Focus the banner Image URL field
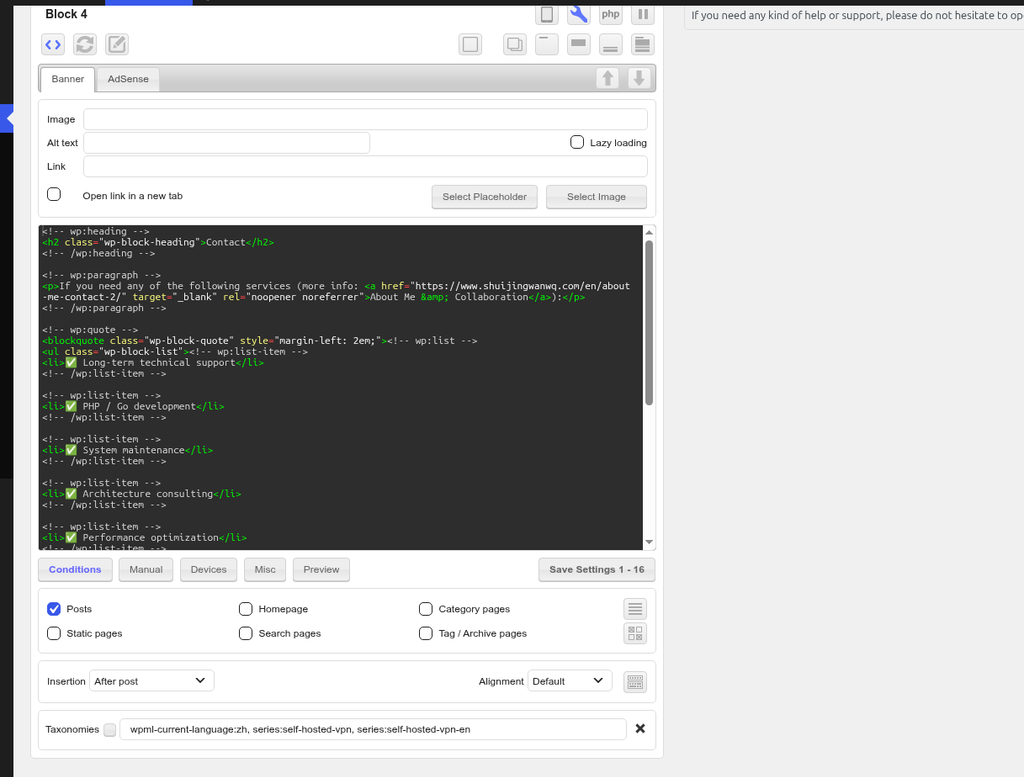 [x=366, y=119]
